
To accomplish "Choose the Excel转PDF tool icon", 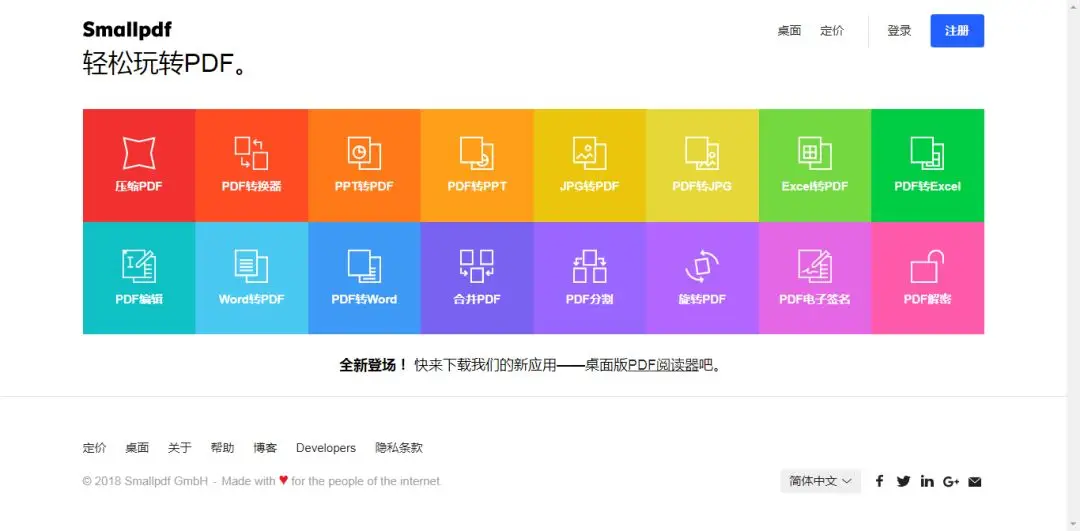I will [x=815, y=153].
